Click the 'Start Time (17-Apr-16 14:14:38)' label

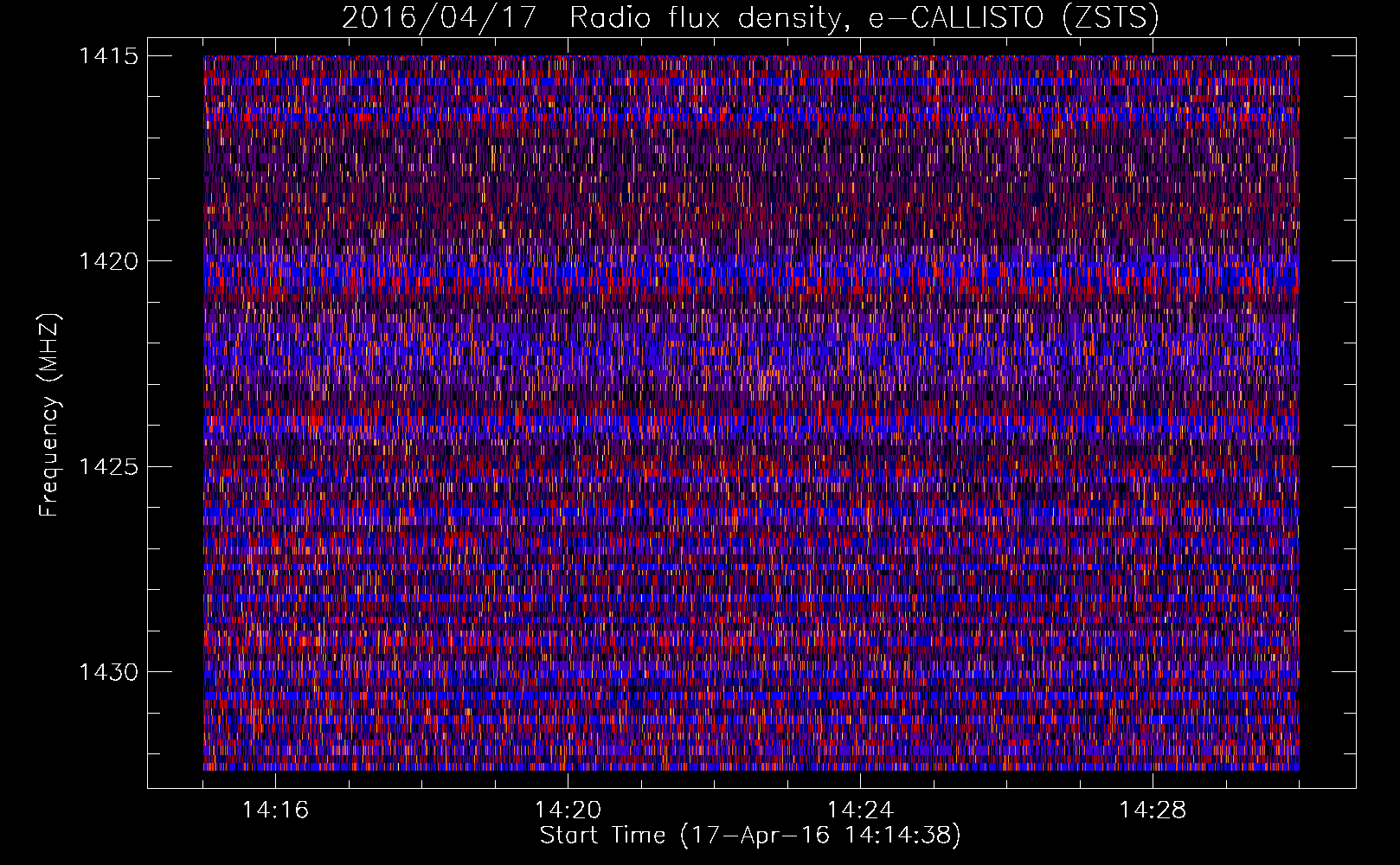750,836
